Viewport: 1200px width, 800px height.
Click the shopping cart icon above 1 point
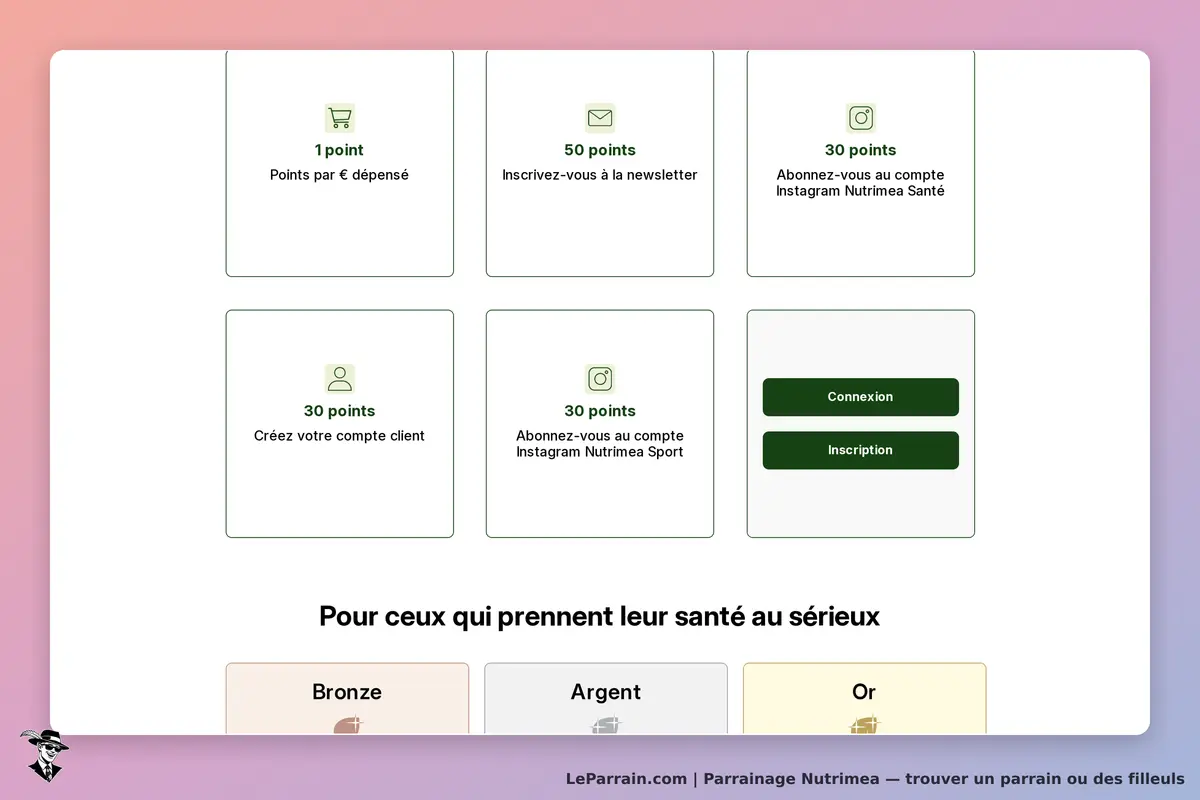(x=340, y=118)
